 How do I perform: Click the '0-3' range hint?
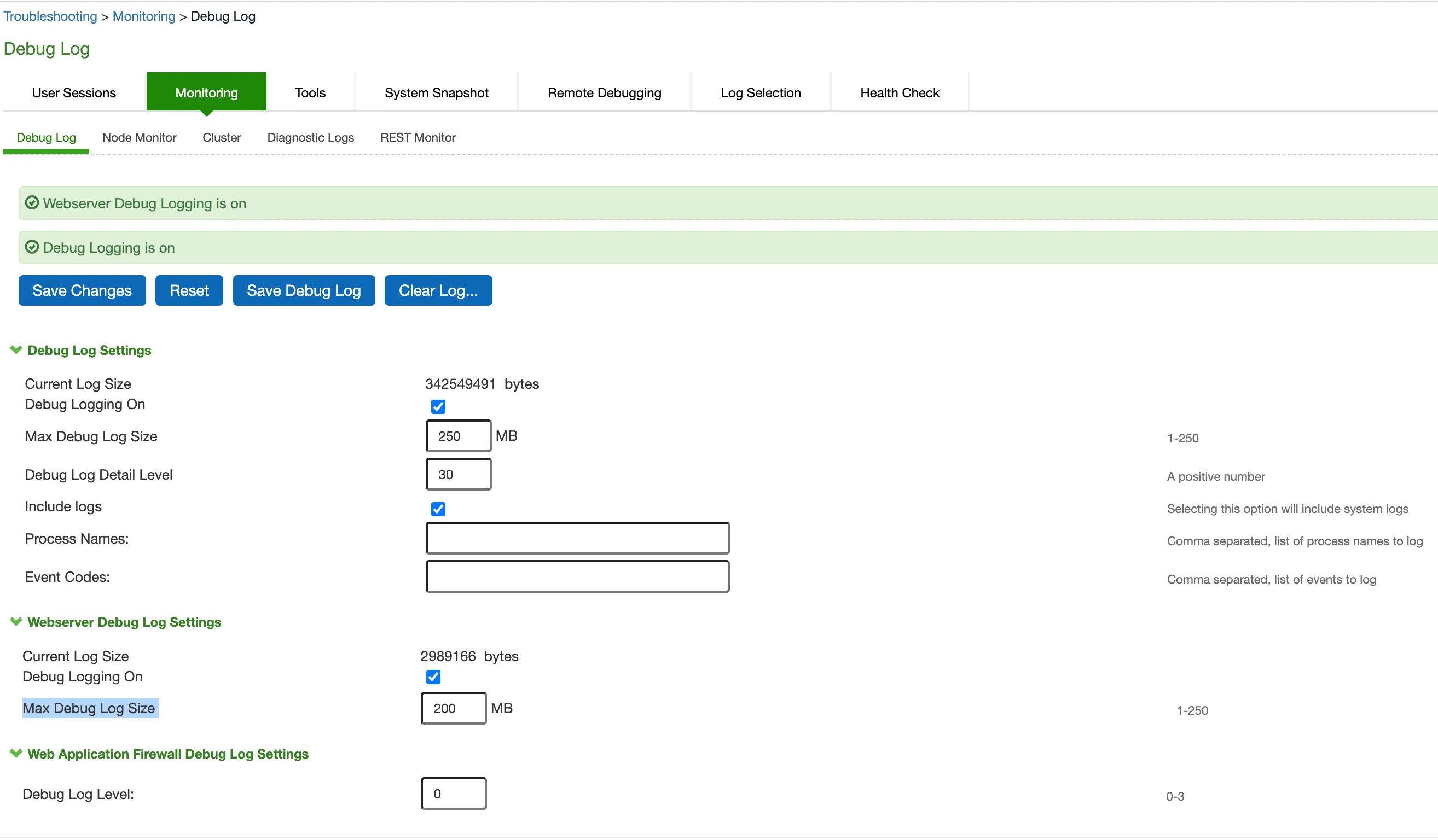(x=1175, y=797)
